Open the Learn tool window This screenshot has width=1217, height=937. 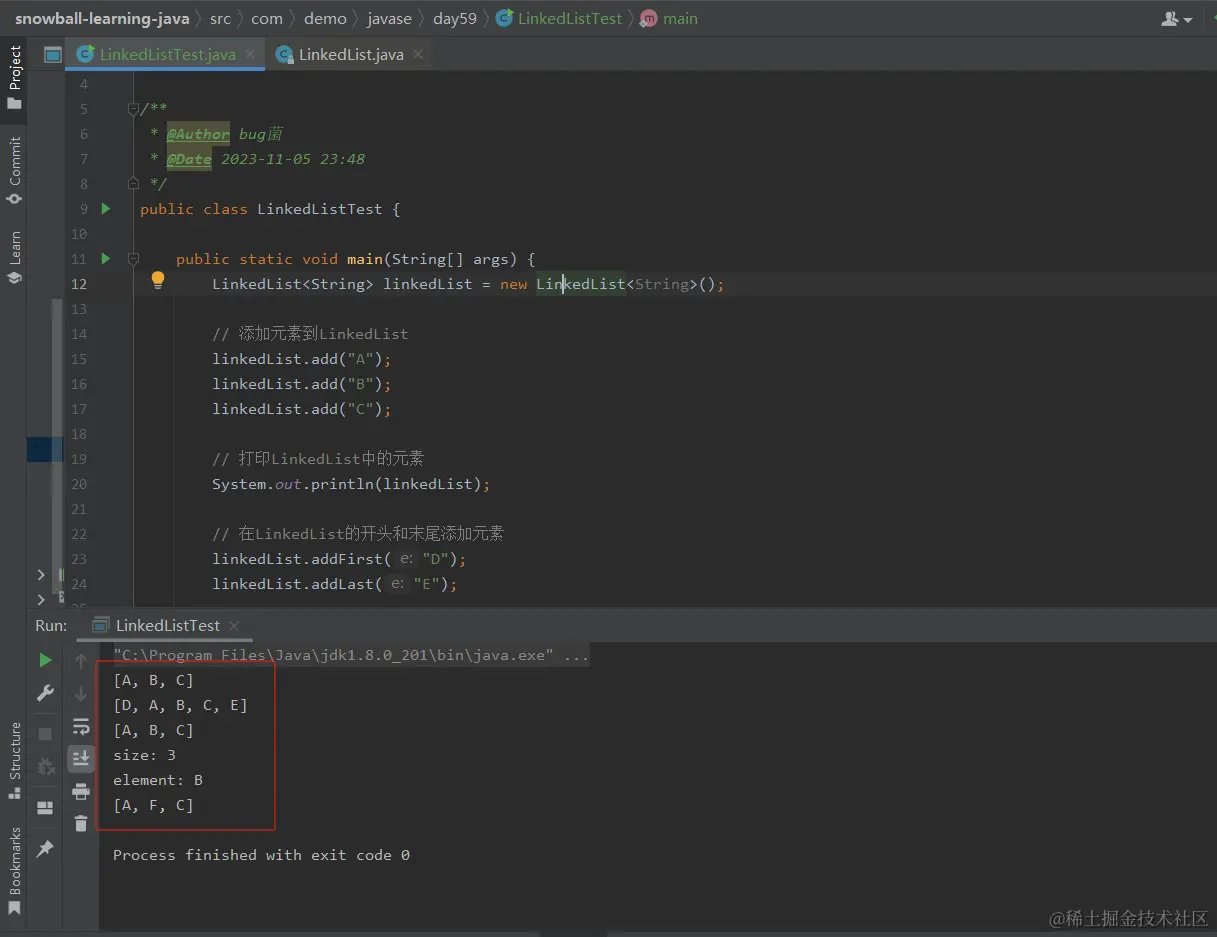click(14, 257)
